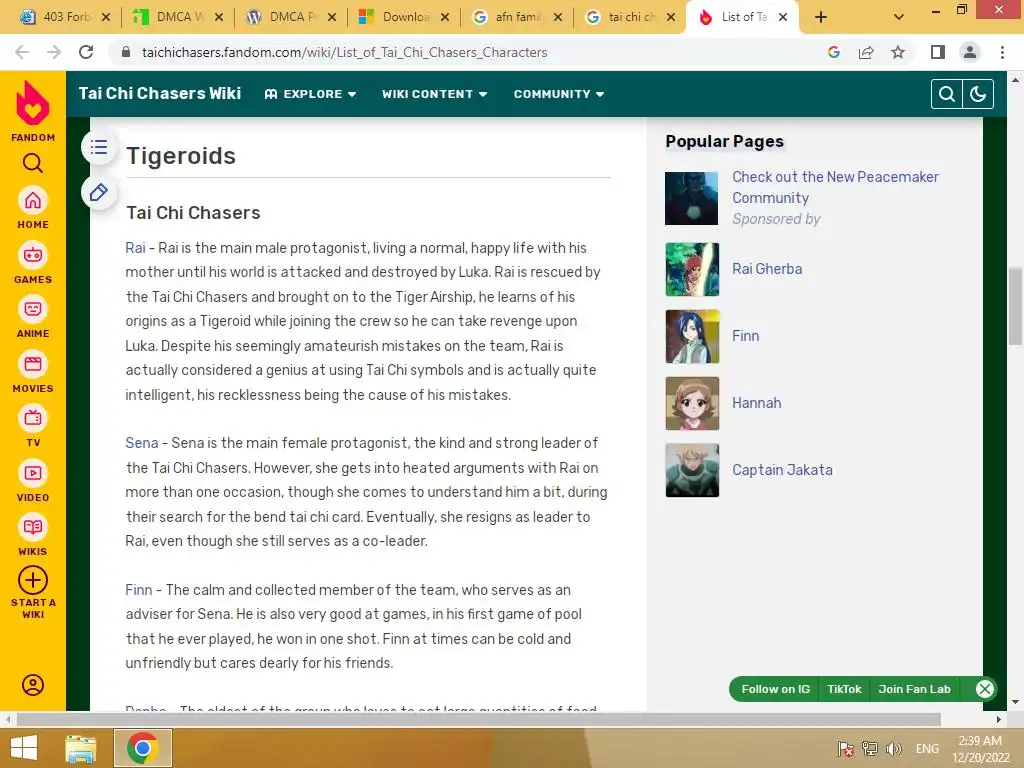Click the TikTok button
This screenshot has height=768, width=1024.
[844, 689]
